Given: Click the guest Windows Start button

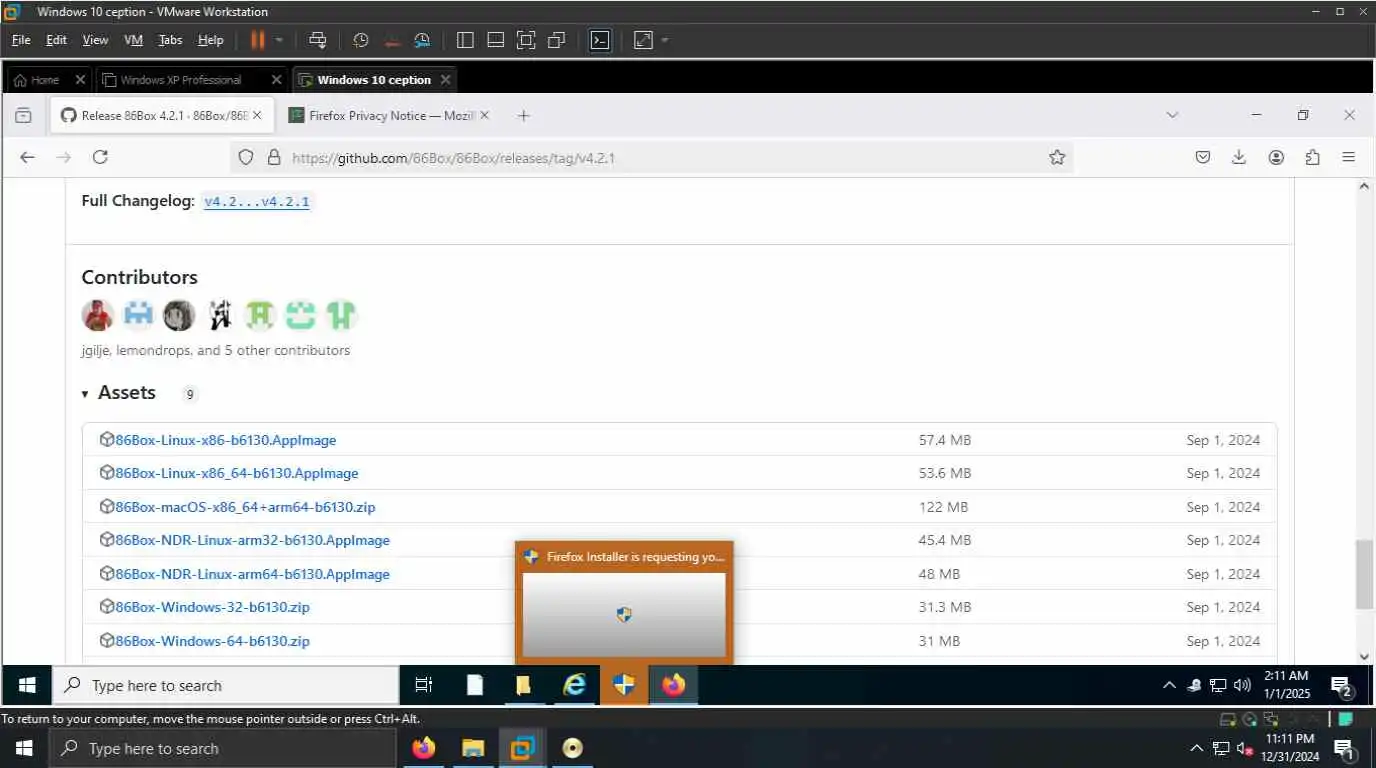Looking at the screenshot, I should pos(27,685).
